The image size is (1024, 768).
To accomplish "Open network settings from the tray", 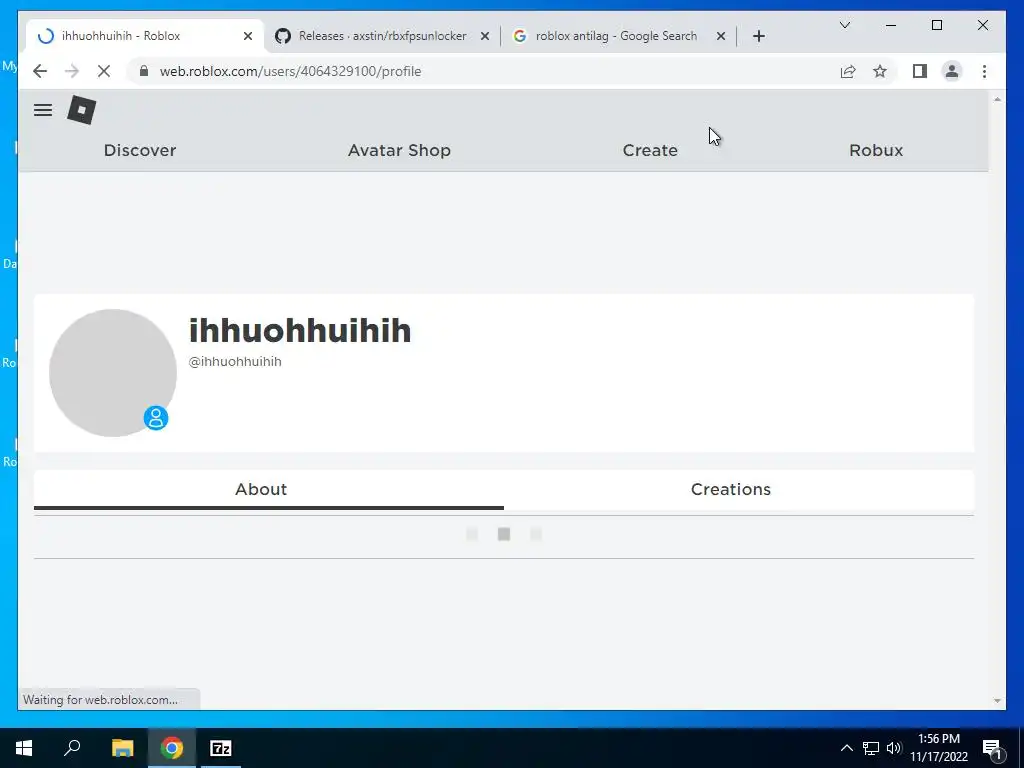I will (x=871, y=748).
